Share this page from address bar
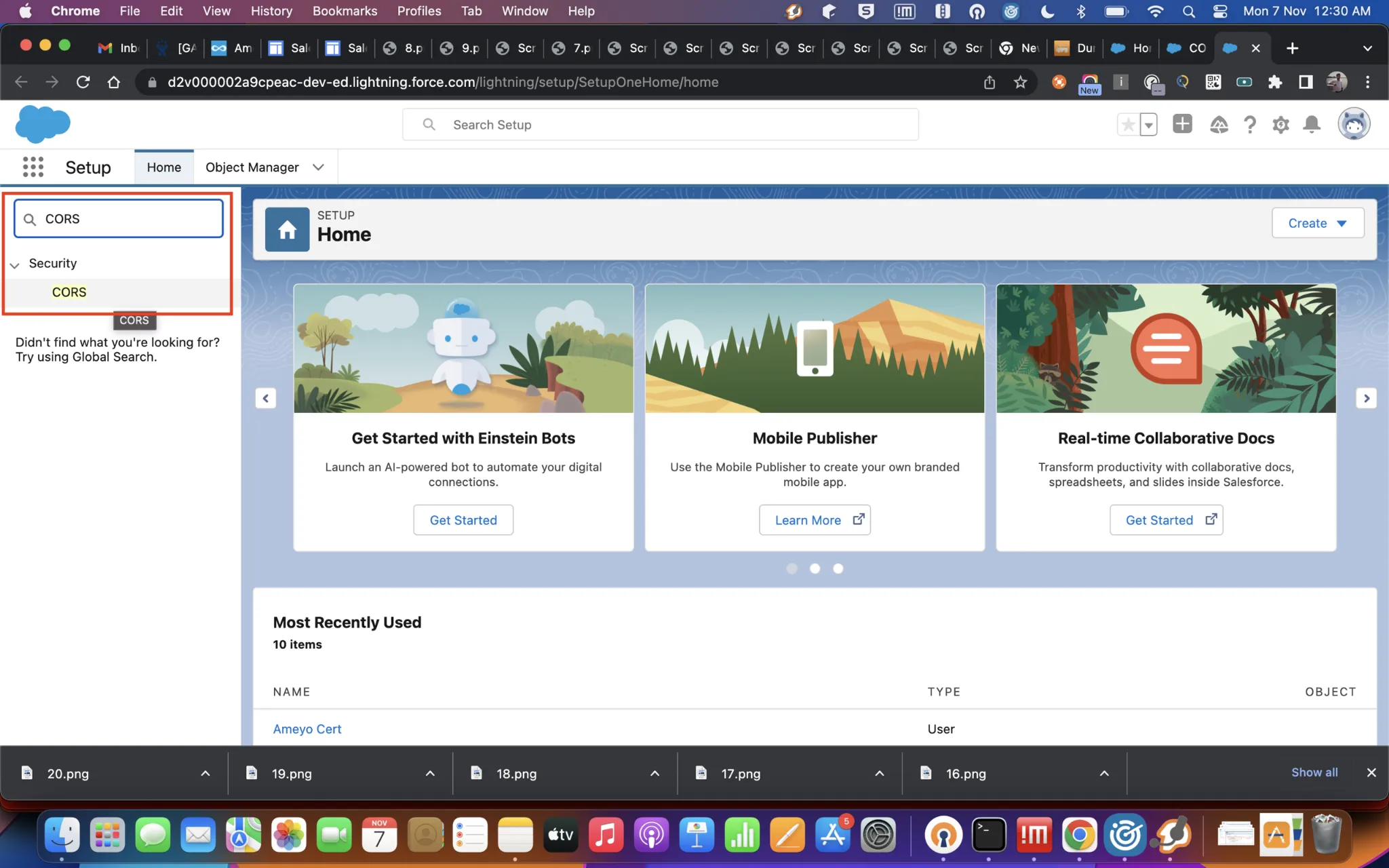 990,82
